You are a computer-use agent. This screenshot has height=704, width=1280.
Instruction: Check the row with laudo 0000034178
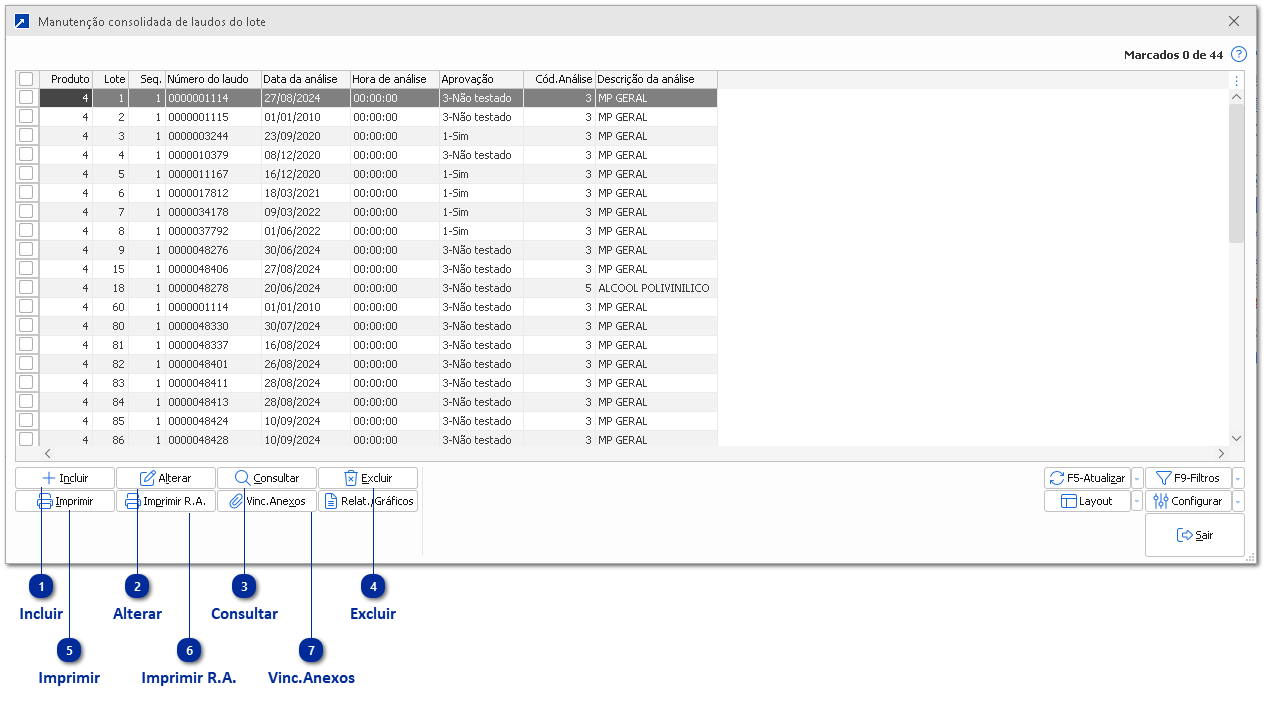pos(26,212)
